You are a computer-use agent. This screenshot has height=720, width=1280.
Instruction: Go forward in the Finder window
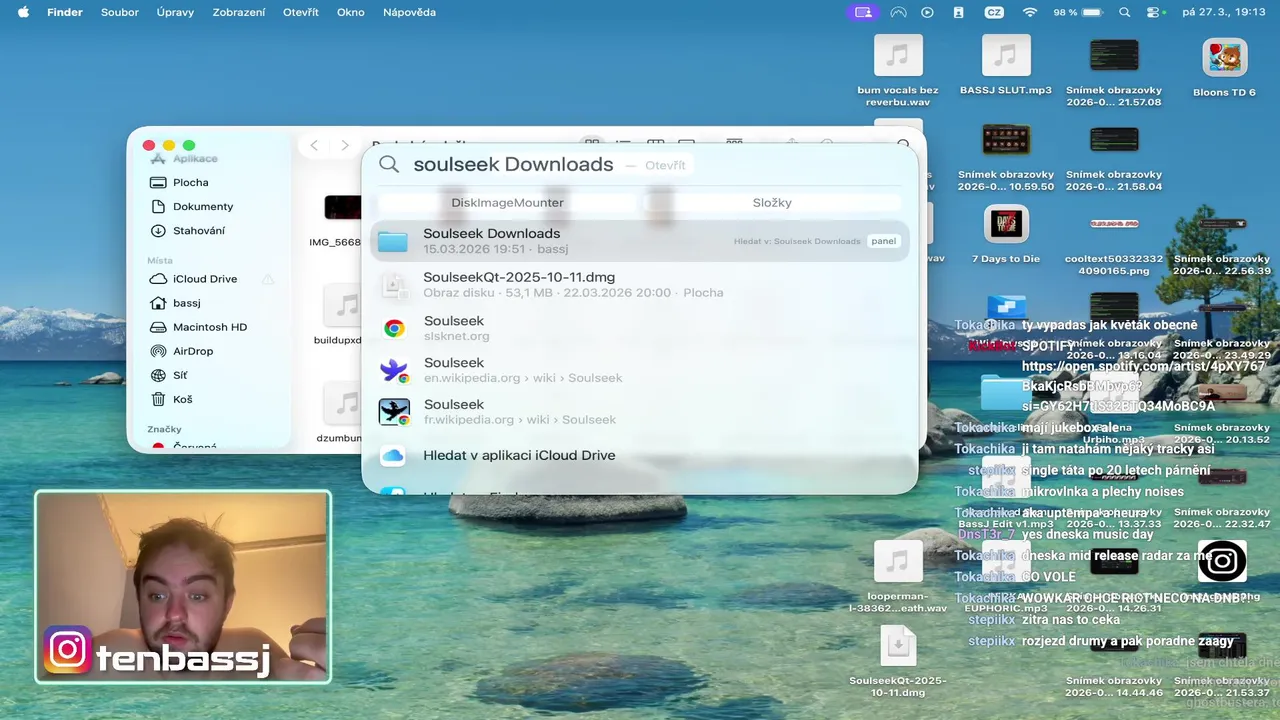345,145
